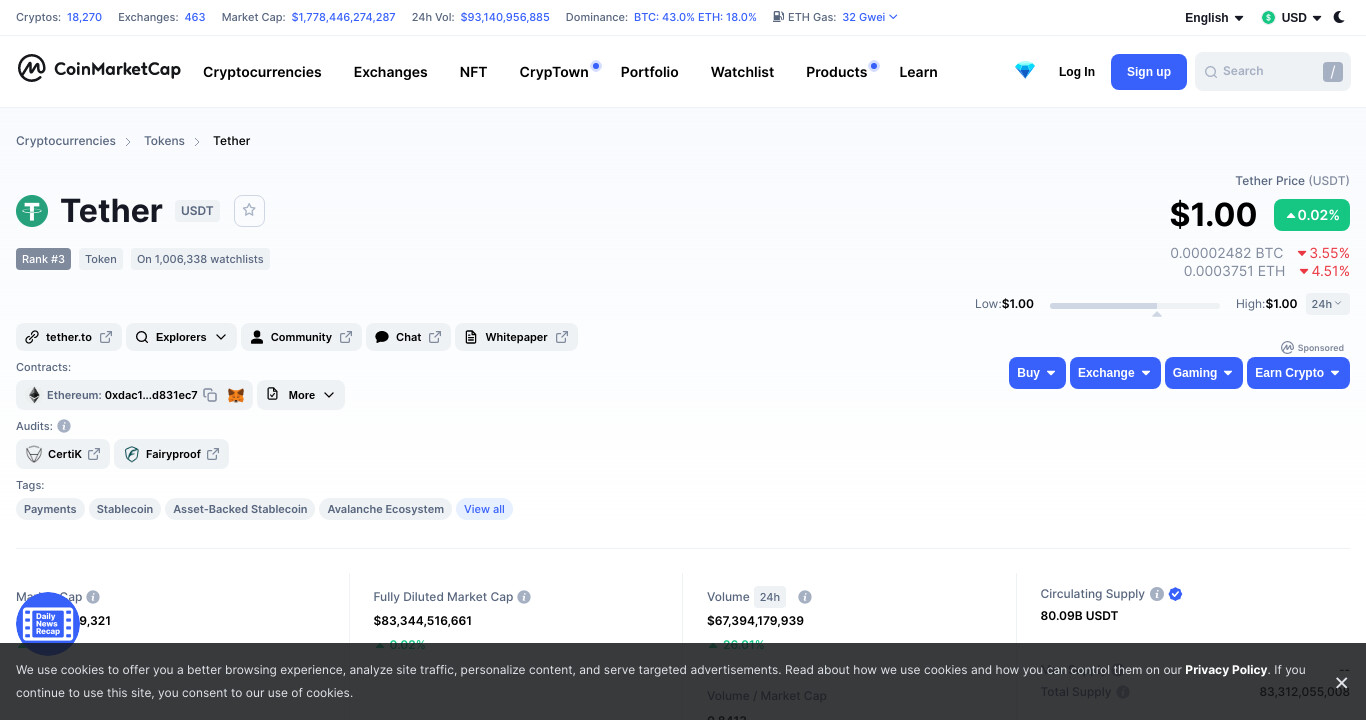1366x720 pixels.
Task: Click Circulating Supply verified badge
Action: [x=1176, y=594]
